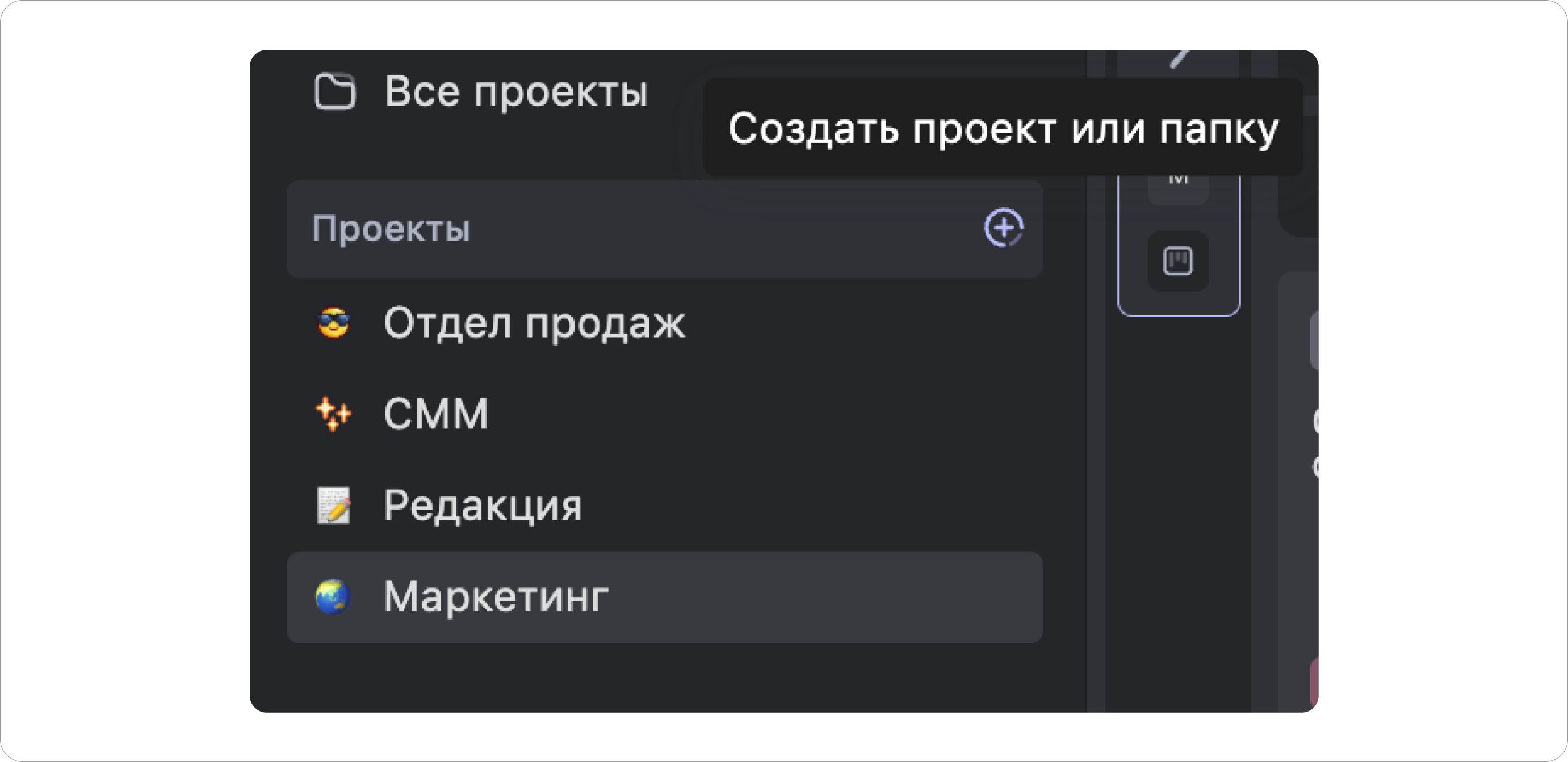Click the plus icon in the Проекты header
Screen dimensions: 1568x762
click(1003, 229)
